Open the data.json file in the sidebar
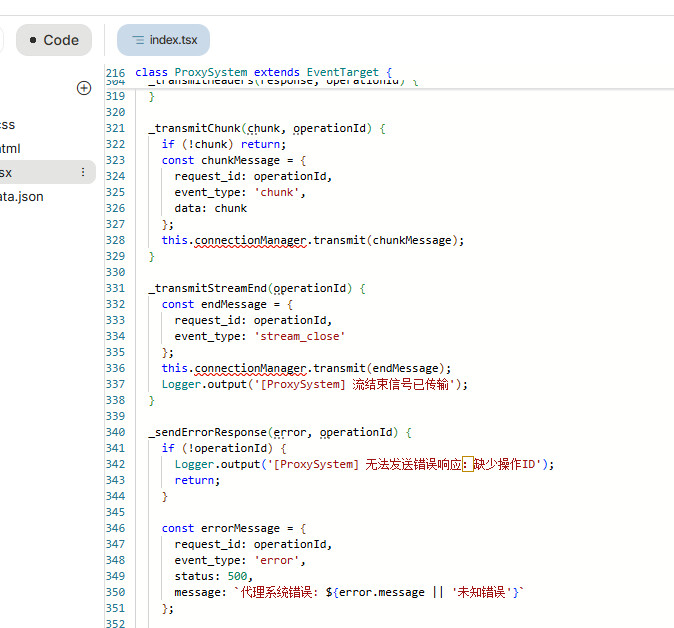 tap(22, 197)
